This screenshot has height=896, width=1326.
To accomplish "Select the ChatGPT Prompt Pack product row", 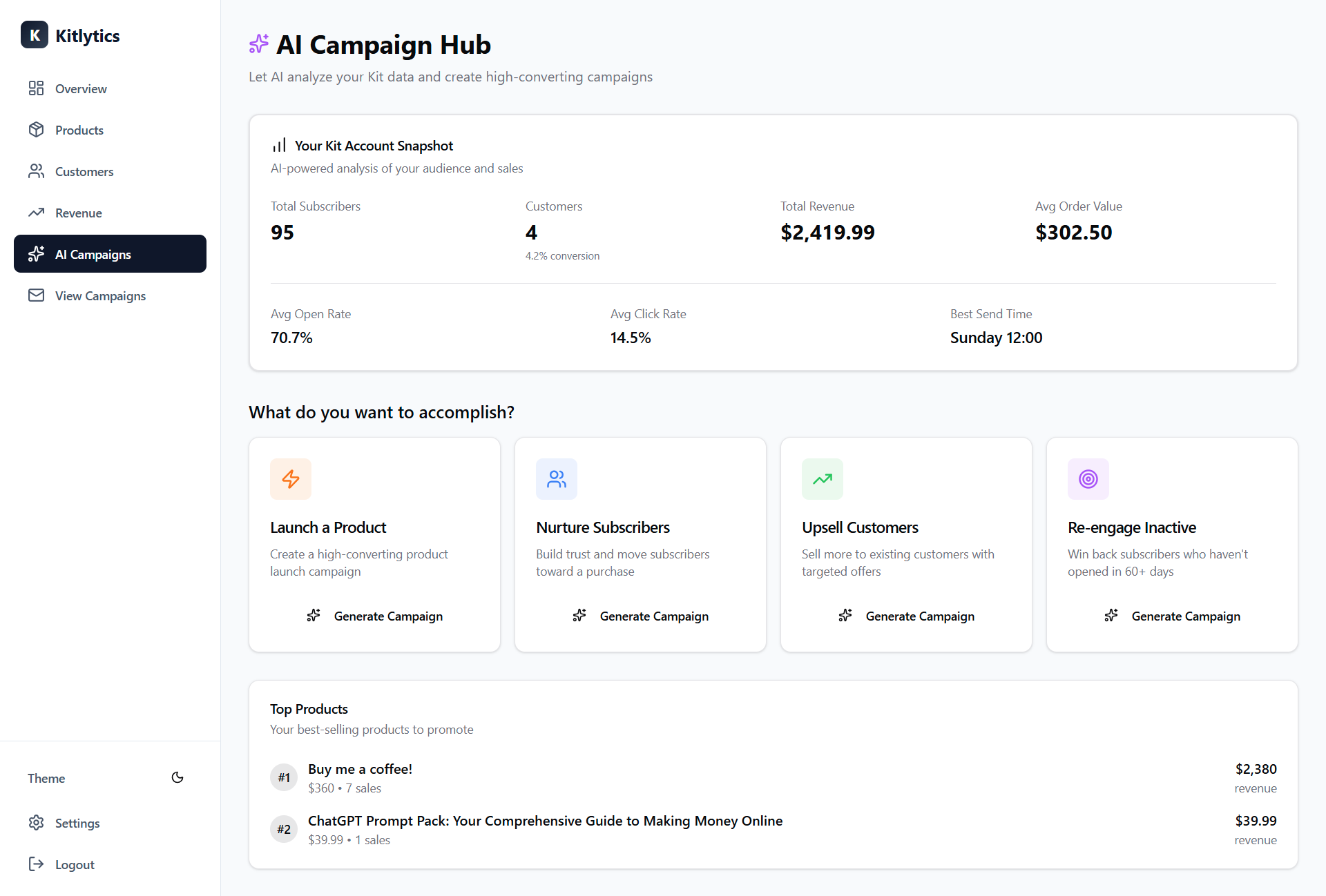I will point(773,830).
